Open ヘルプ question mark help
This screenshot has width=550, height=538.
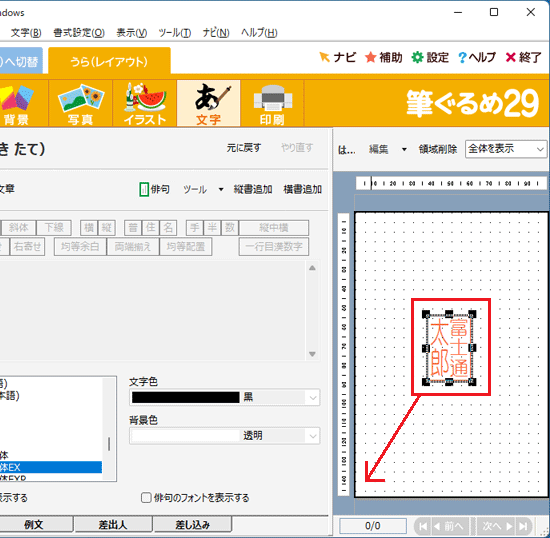(477, 57)
